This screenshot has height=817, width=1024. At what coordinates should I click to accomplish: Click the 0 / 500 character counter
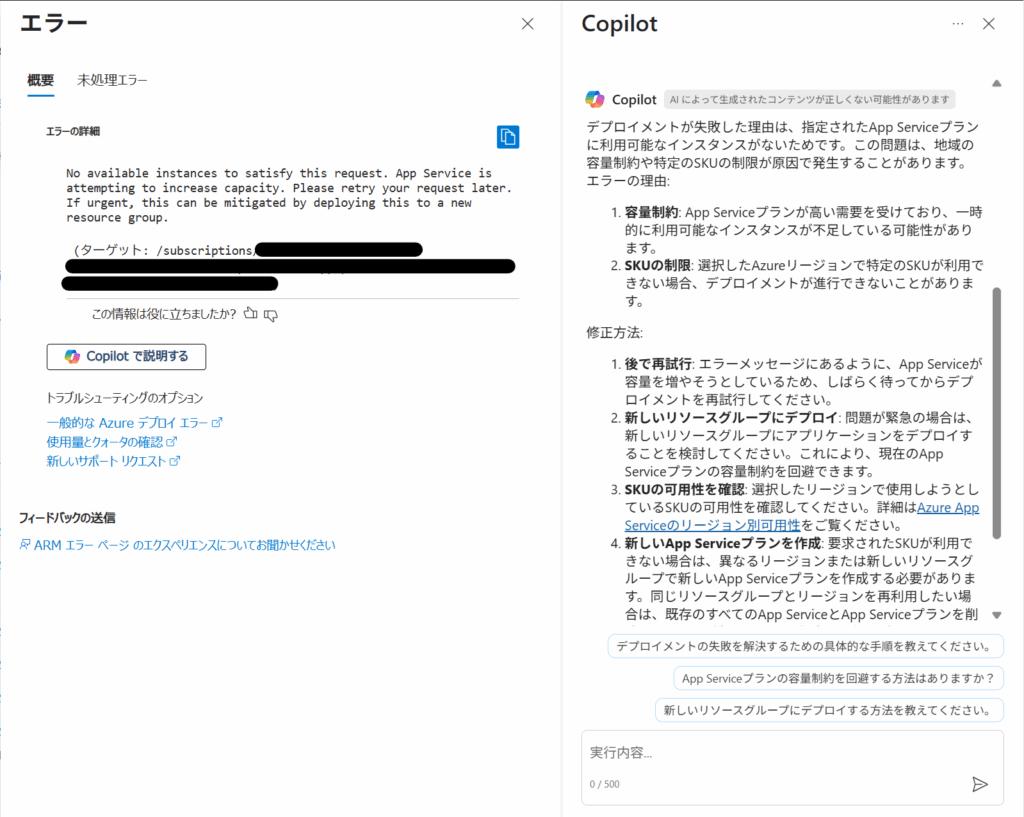605,784
